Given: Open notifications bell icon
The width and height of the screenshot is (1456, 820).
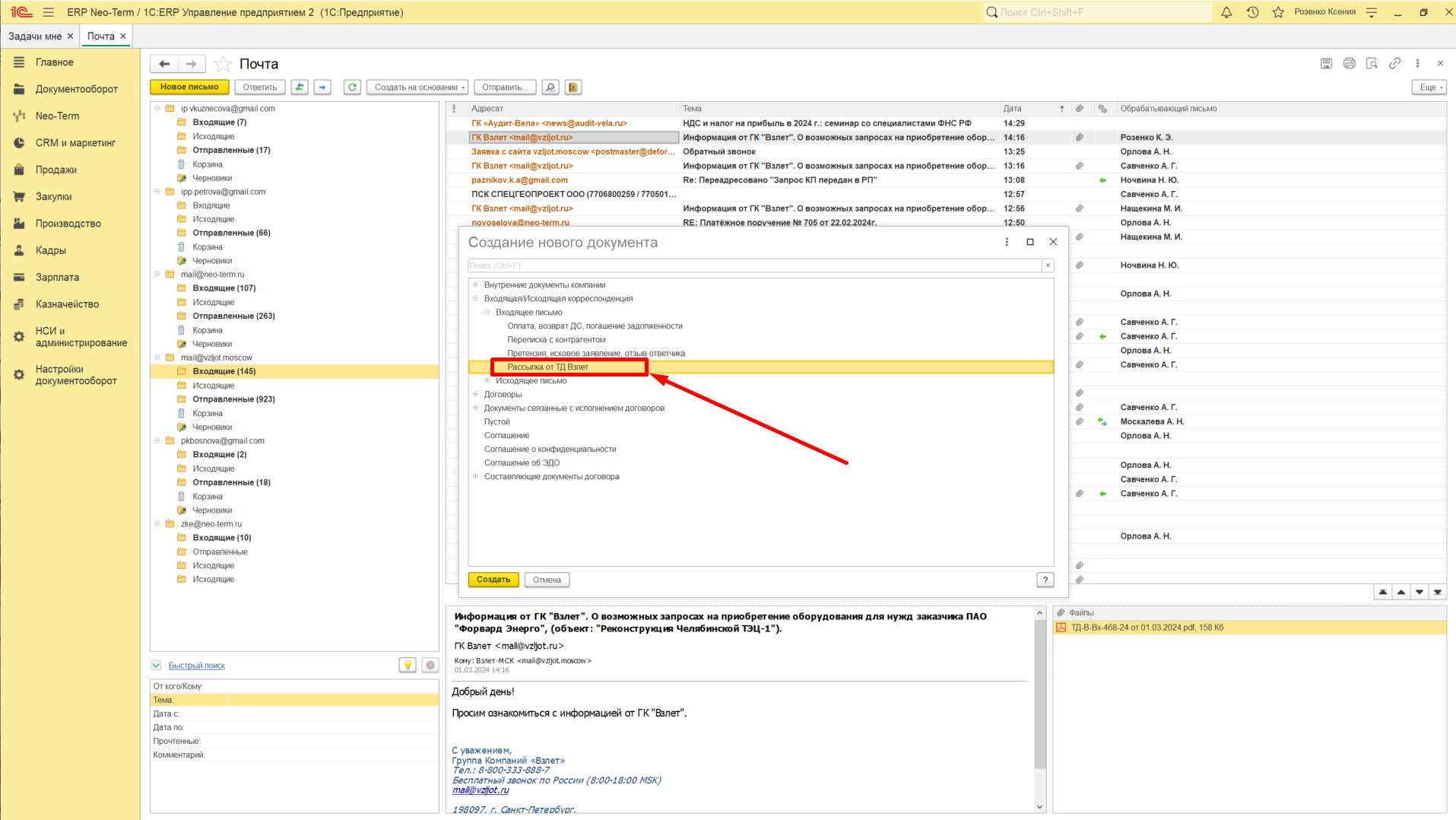Looking at the screenshot, I should coord(1226,12).
